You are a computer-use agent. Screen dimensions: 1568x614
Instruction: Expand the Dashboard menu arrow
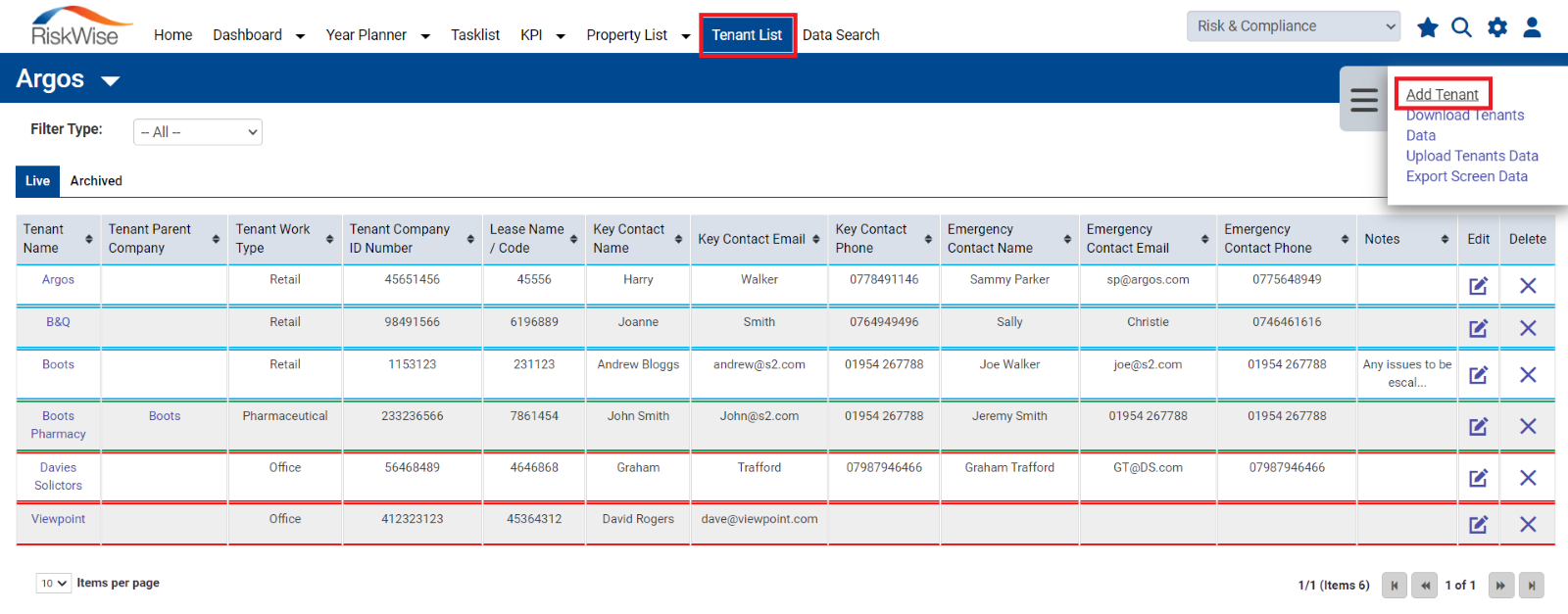300,36
